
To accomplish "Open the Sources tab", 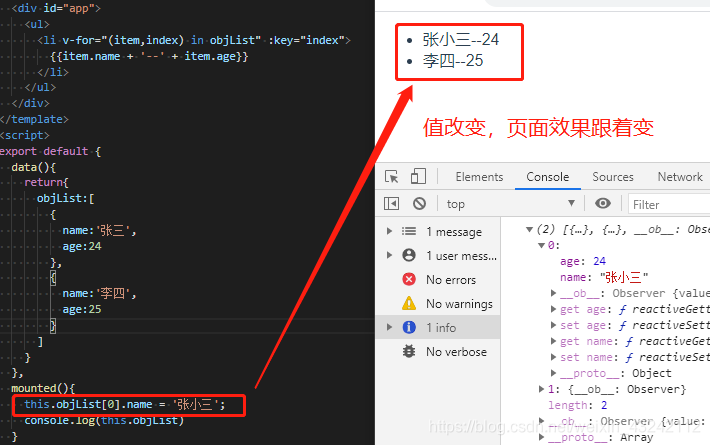I will pos(613,177).
